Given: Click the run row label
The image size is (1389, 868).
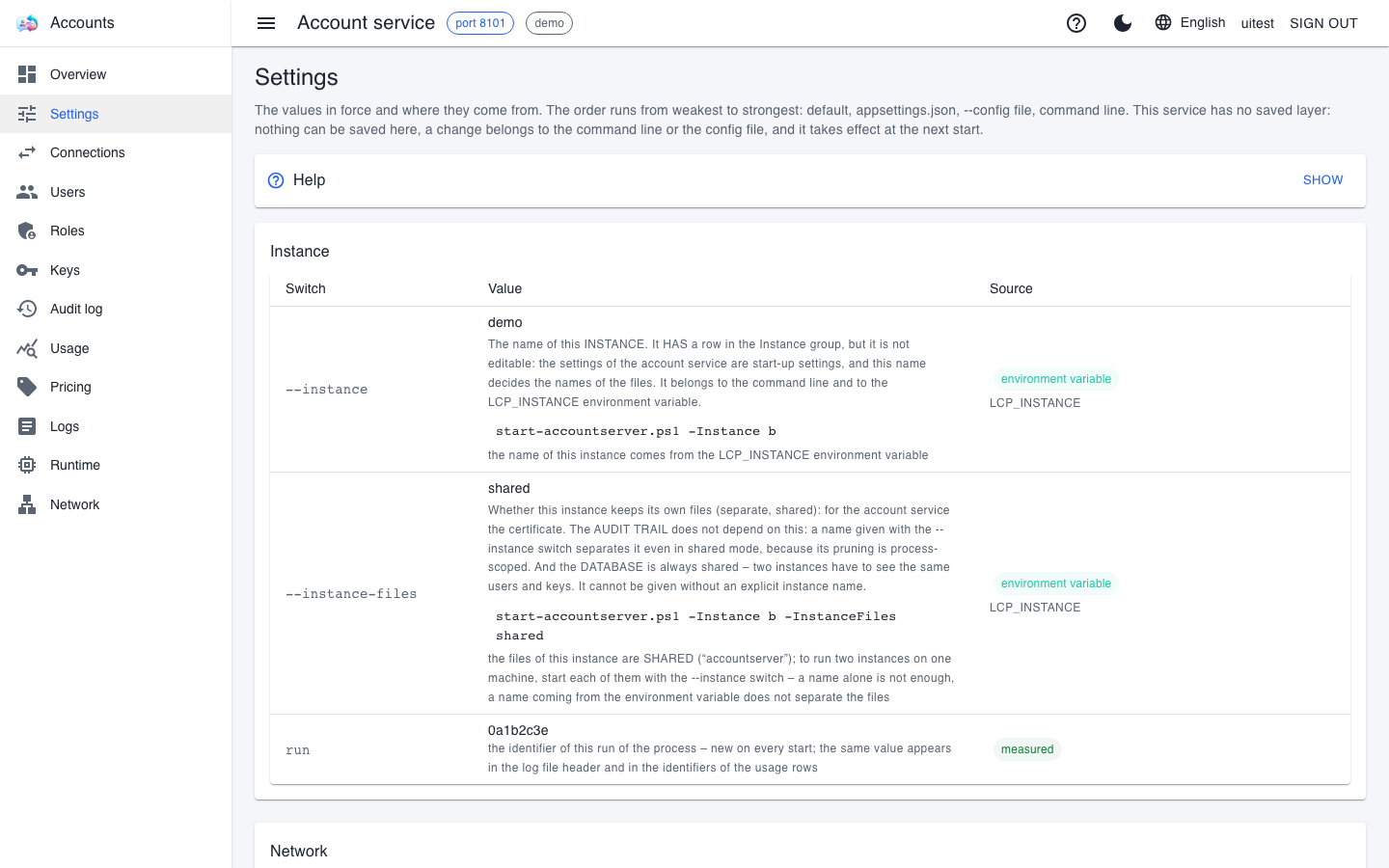Looking at the screenshot, I should coord(297,750).
